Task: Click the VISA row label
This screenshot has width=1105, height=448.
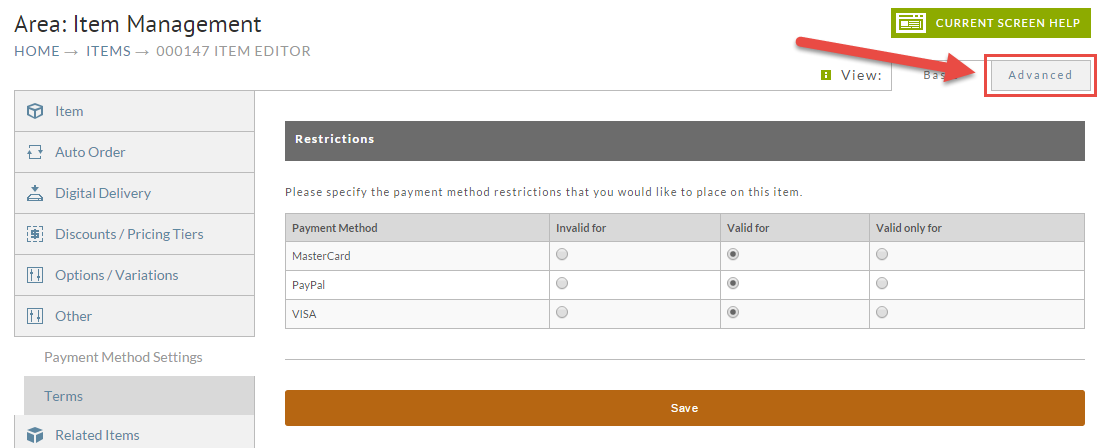Action: [x=304, y=314]
